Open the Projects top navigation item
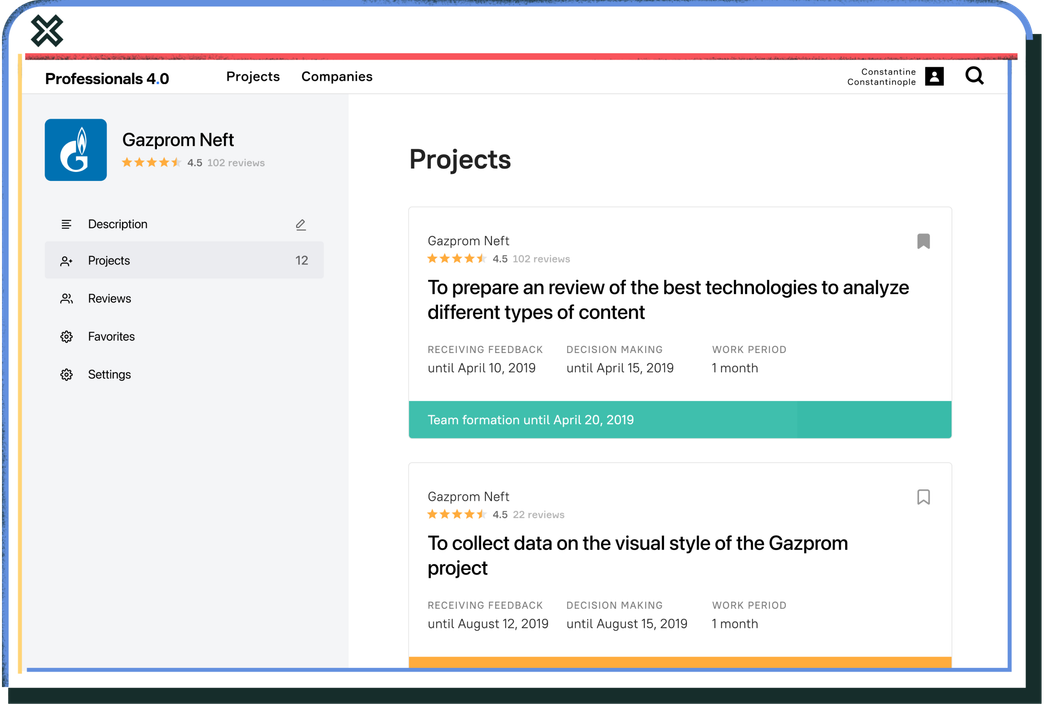The width and height of the screenshot is (1044, 704). coord(253,77)
